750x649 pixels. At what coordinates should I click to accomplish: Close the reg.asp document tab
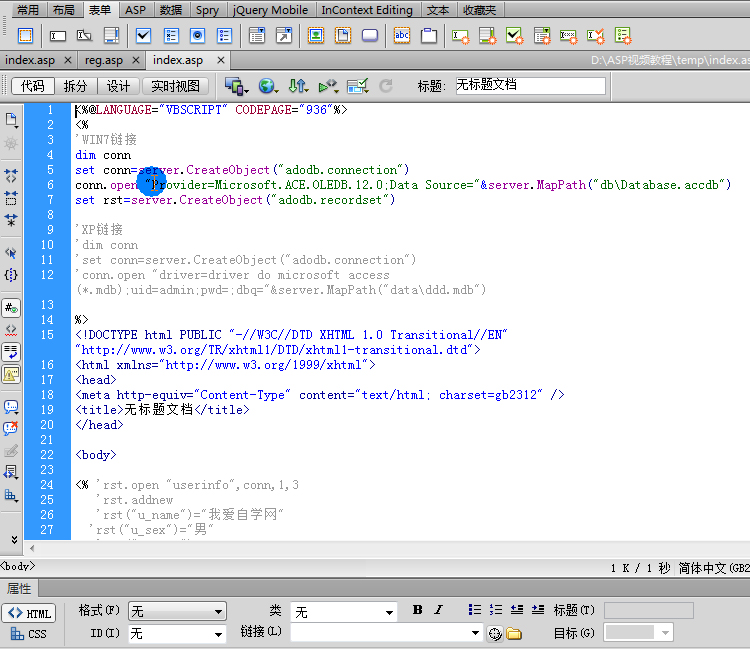[136, 60]
